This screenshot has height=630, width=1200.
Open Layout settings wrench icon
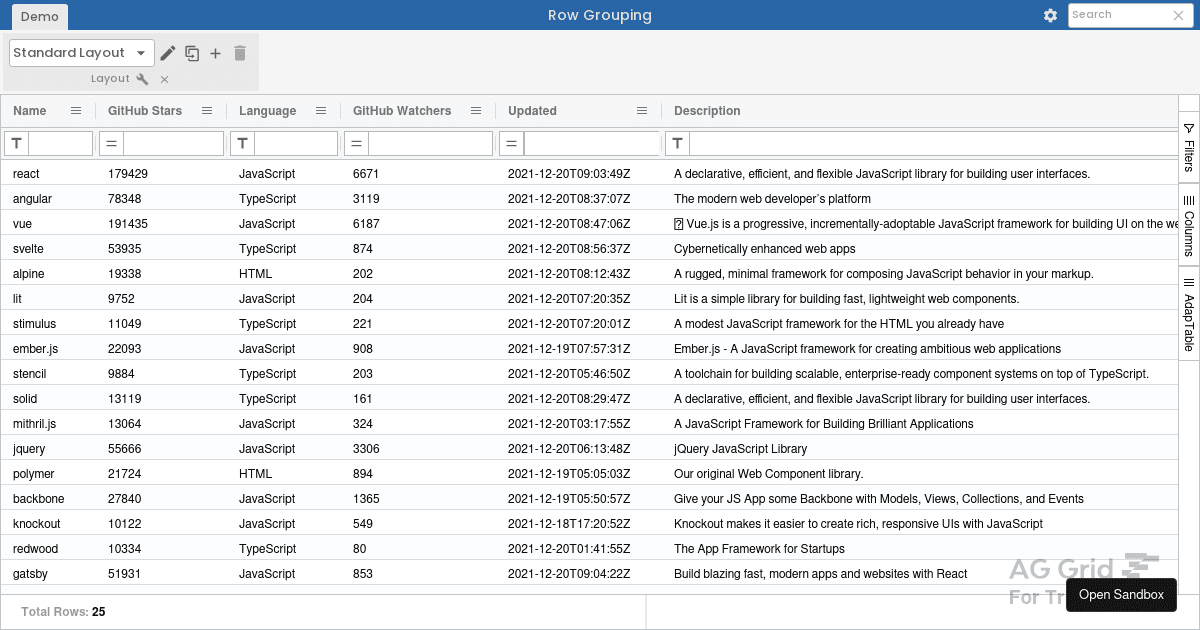142,79
